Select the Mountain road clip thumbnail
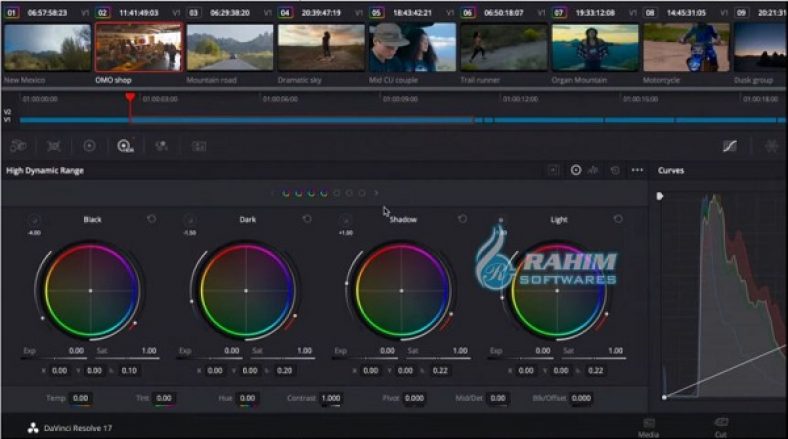This screenshot has width=788, height=439. [x=229, y=47]
